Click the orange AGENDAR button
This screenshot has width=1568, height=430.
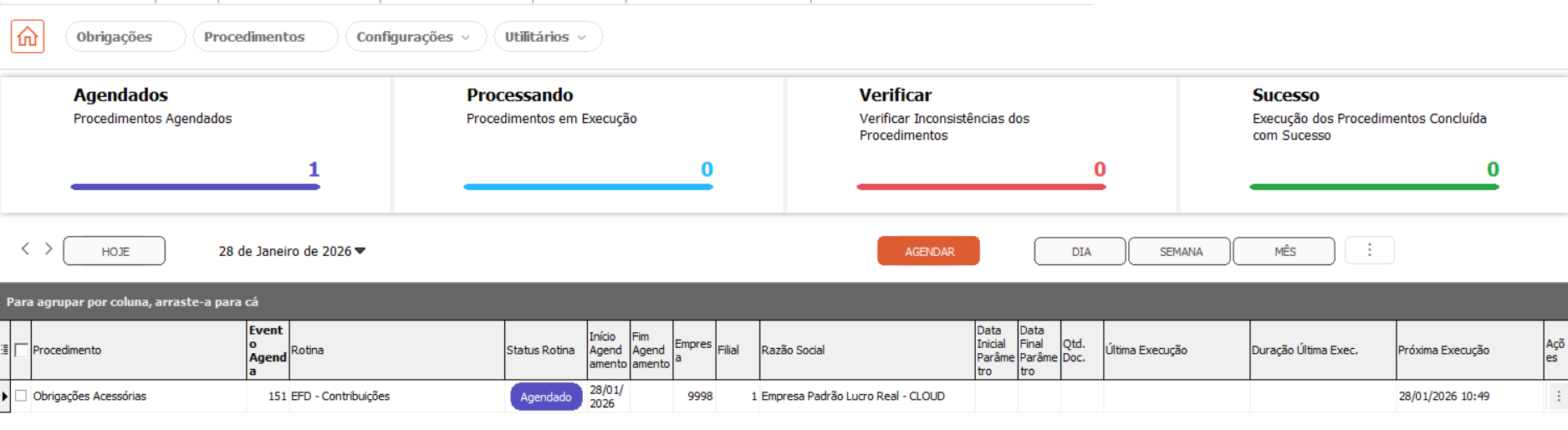point(928,251)
